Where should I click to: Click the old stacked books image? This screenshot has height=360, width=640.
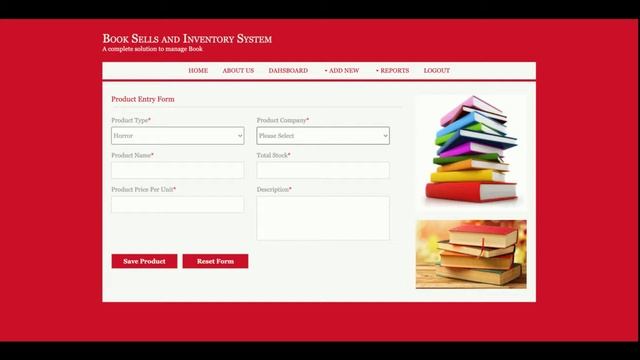471,254
